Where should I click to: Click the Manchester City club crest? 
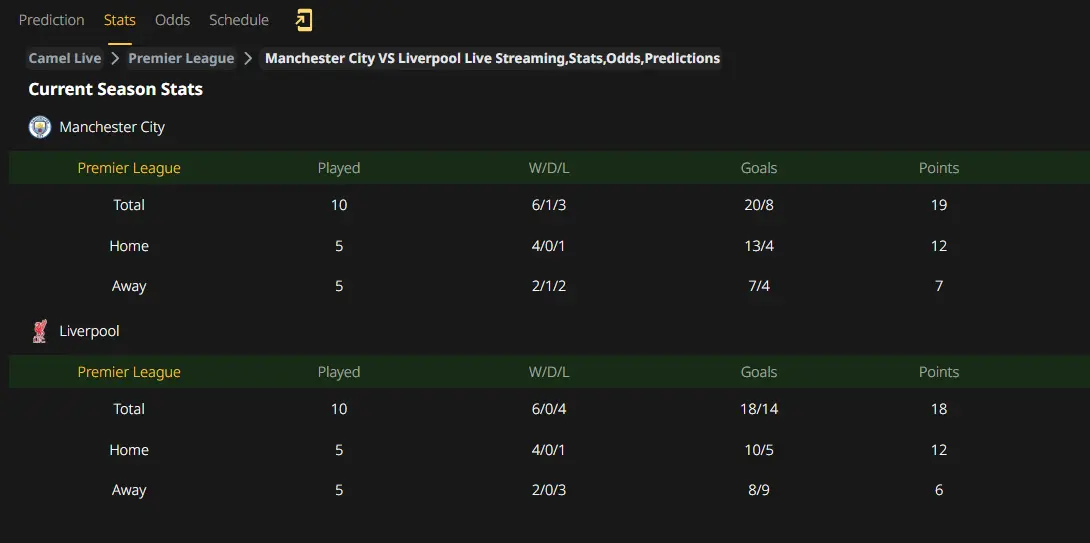[40, 127]
